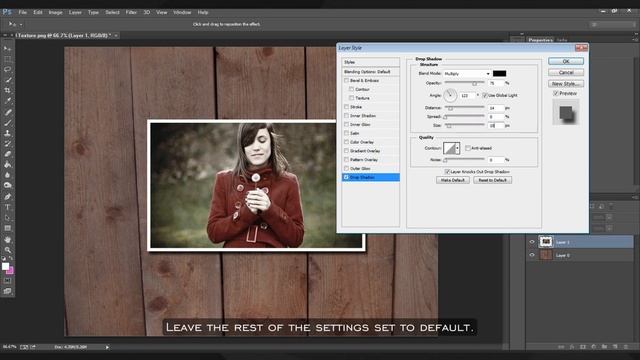Select the Horizontal Type tool

pos(7,207)
